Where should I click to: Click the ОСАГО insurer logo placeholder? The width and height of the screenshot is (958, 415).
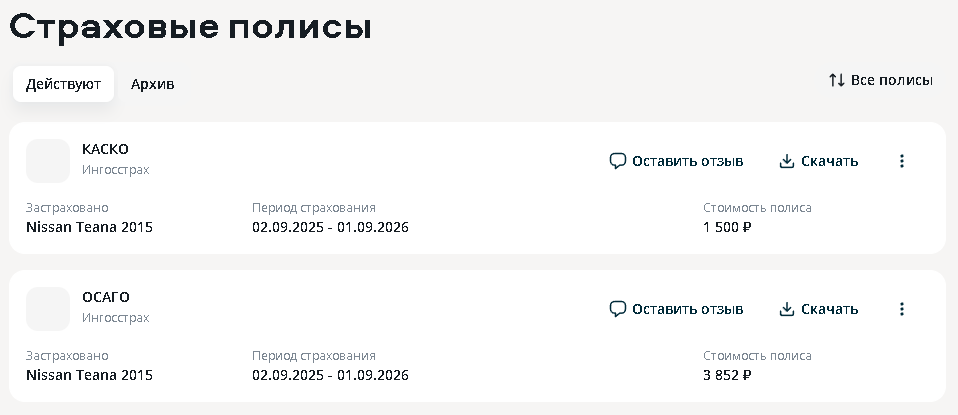[x=48, y=309]
